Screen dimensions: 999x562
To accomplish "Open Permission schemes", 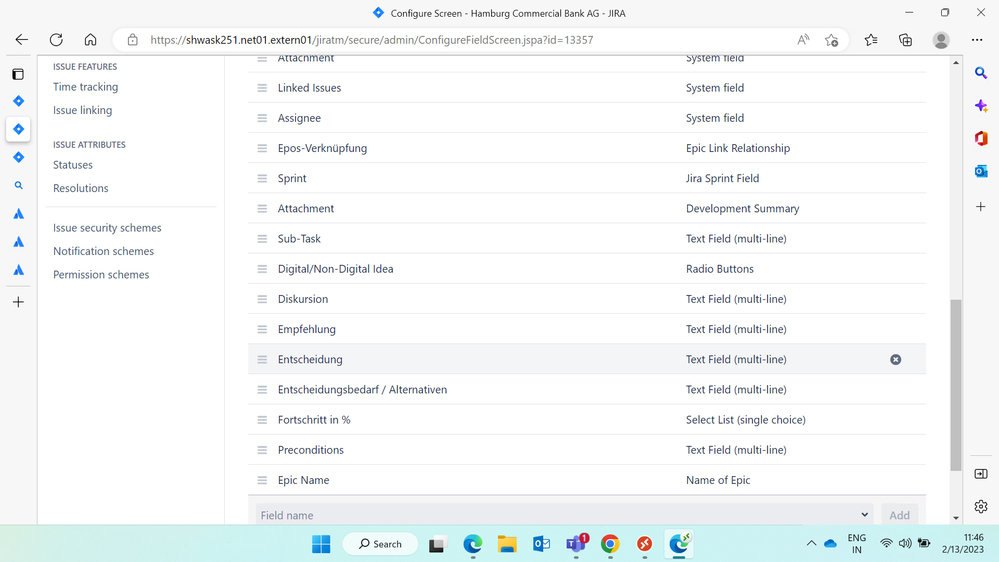I will click(101, 275).
